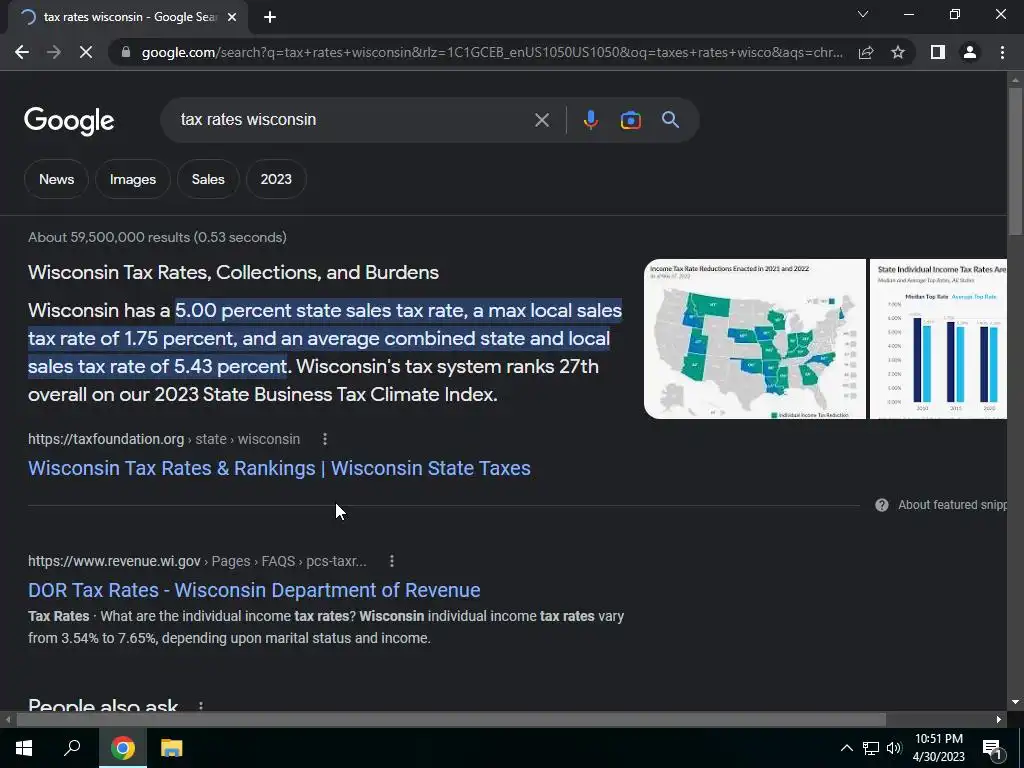Open options next to People also ask
This screenshot has width=1024, height=768.
tap(200, 706)
